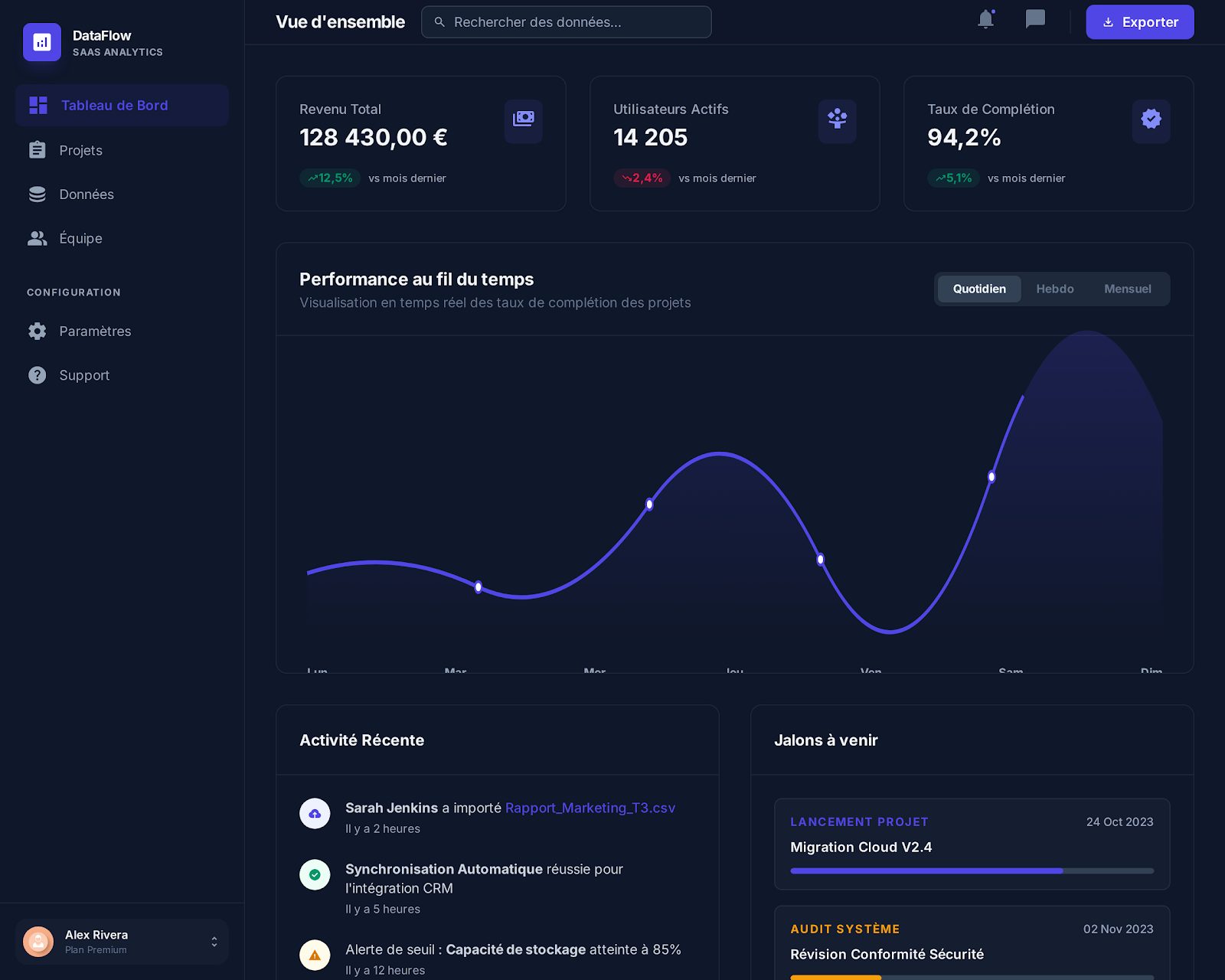Click the users icon on Utilisateurs Actifs card
This screenshot has width=1225, height=980.
pyautogui.click(x=838, y=121)
